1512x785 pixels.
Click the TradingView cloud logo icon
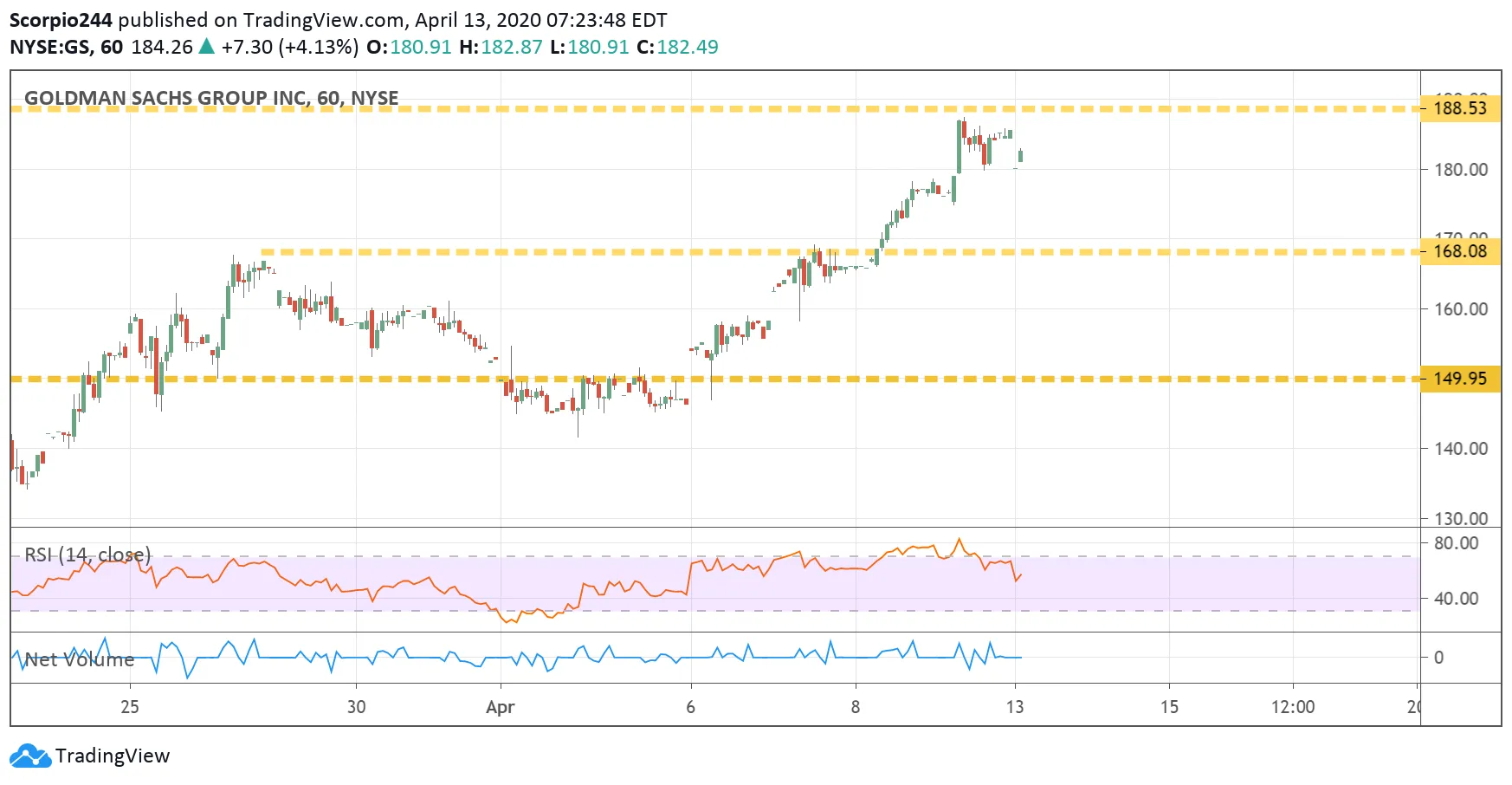31,756
